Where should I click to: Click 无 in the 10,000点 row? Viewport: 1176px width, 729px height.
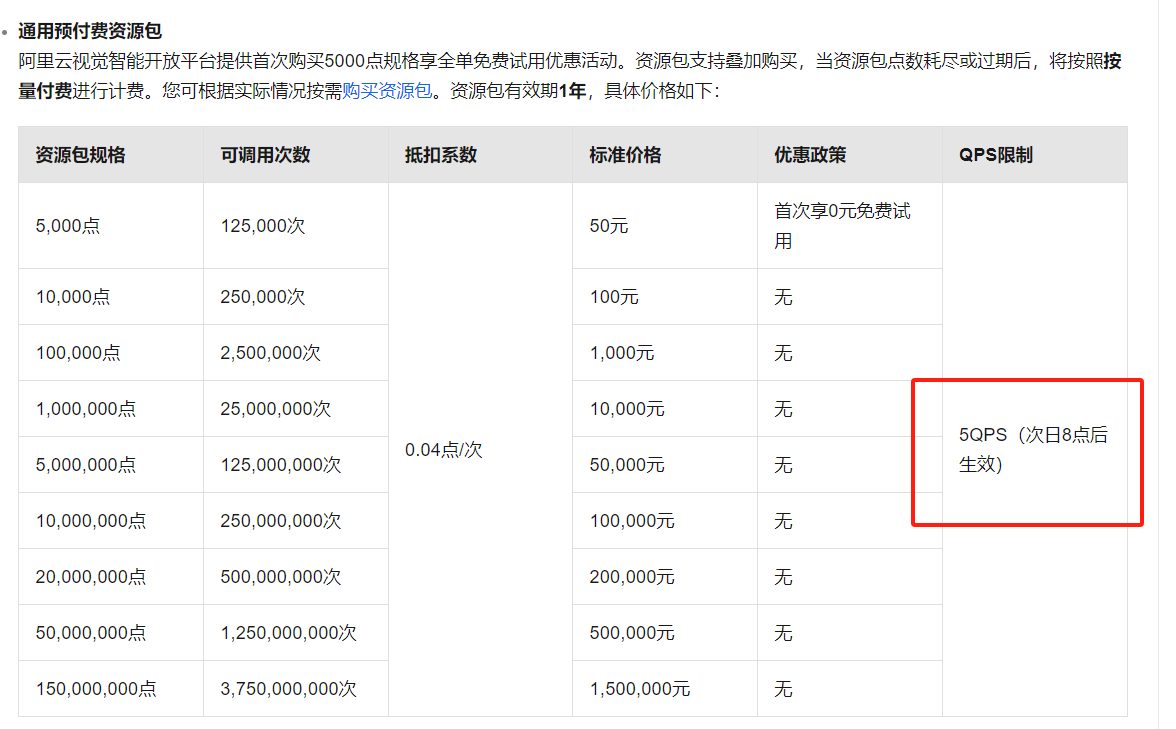click(783, 297)
